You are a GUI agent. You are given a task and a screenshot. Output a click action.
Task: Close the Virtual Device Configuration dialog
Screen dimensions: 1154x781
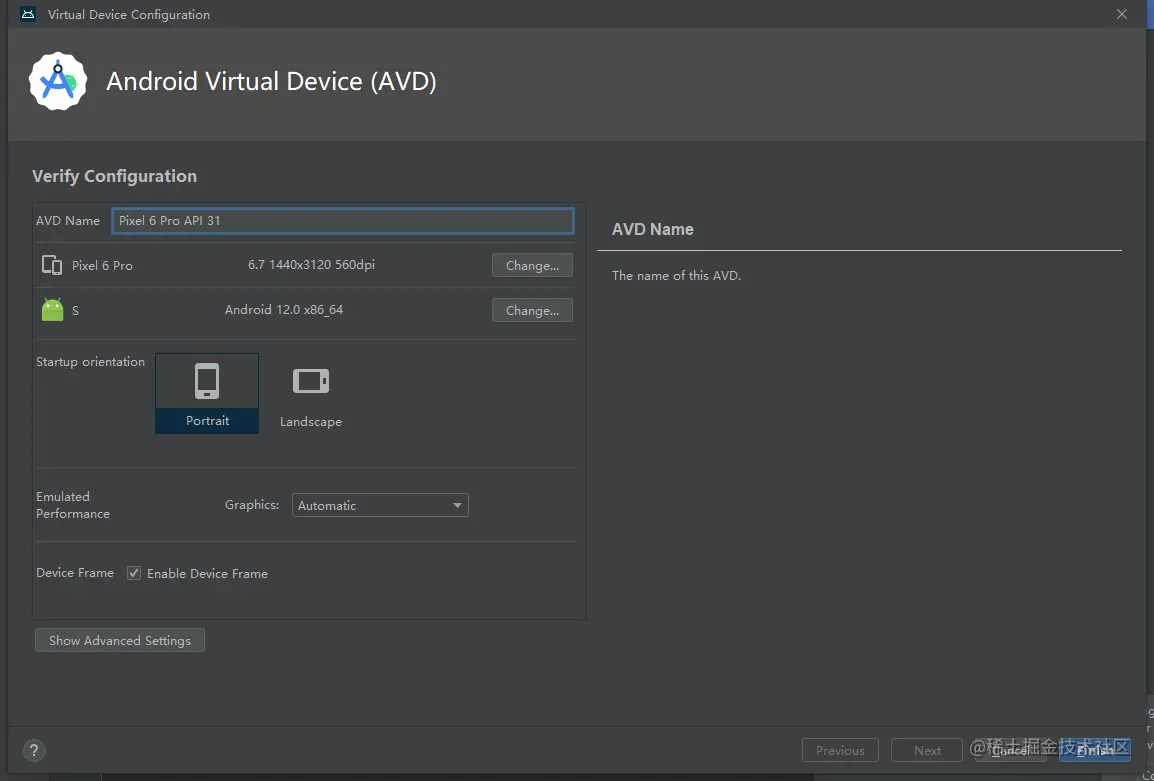[x=1122, y=14]
